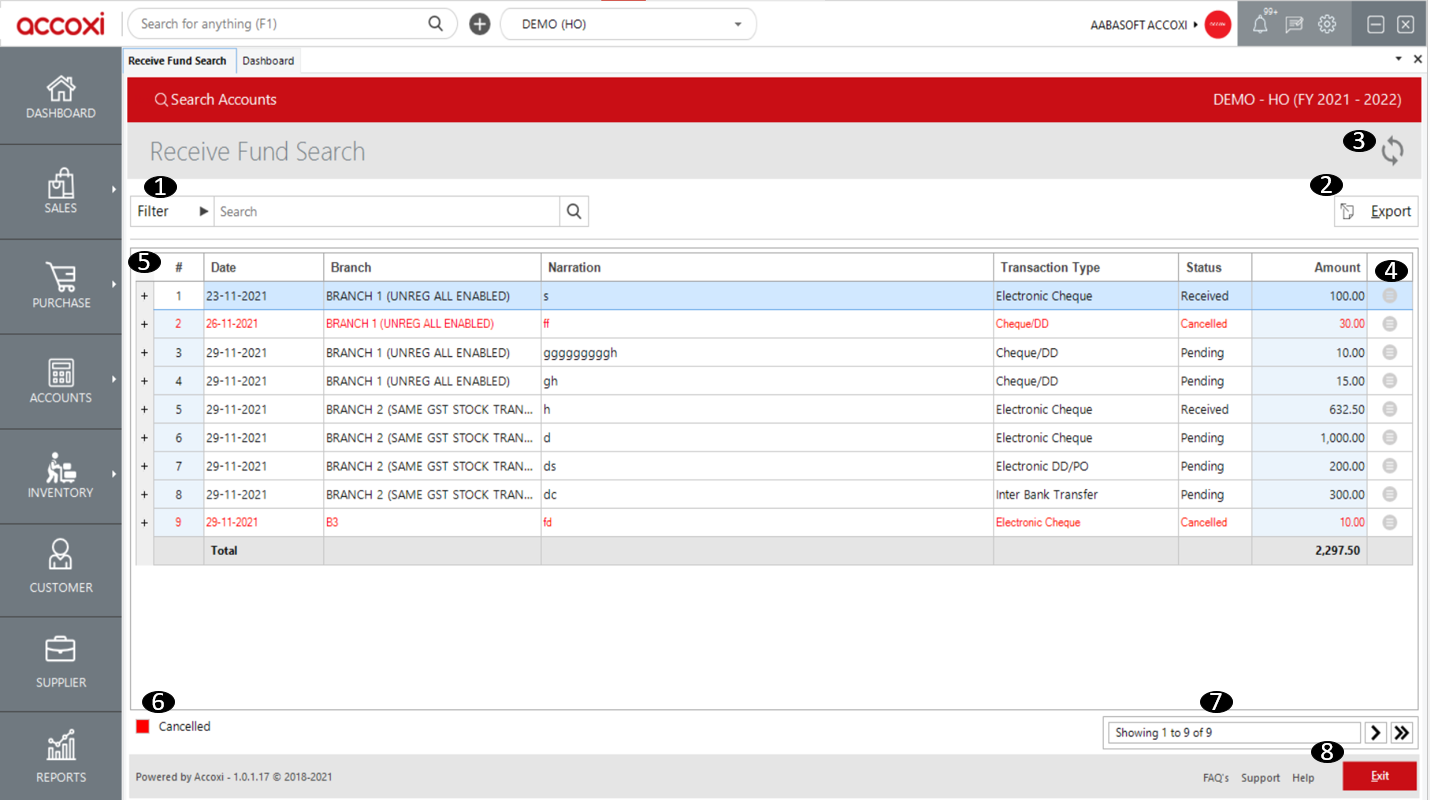The image size is (1430, 800).
Task: Open the Support link
Action: (x=1260, y=778)
